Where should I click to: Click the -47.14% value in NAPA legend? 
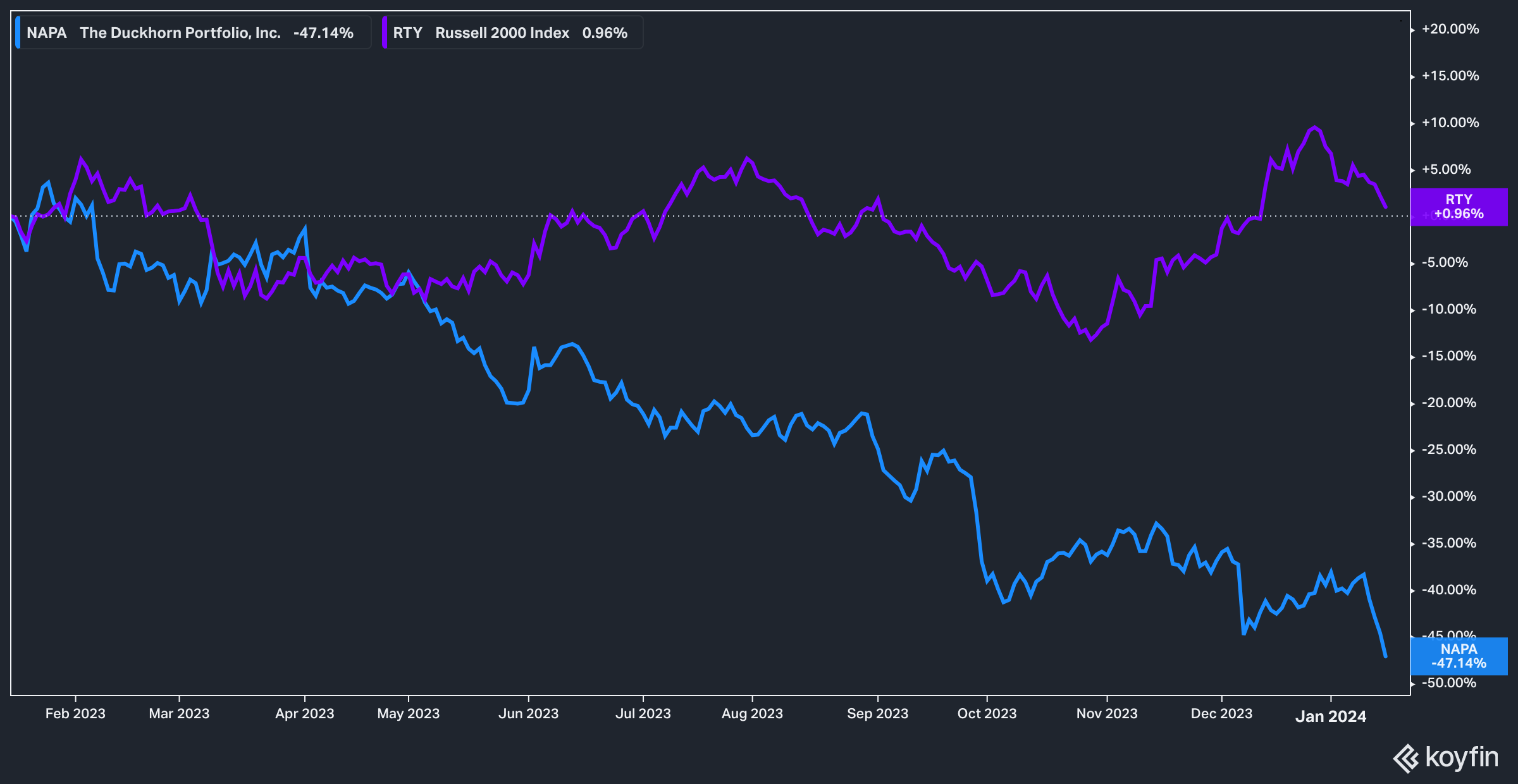(323, 33)
